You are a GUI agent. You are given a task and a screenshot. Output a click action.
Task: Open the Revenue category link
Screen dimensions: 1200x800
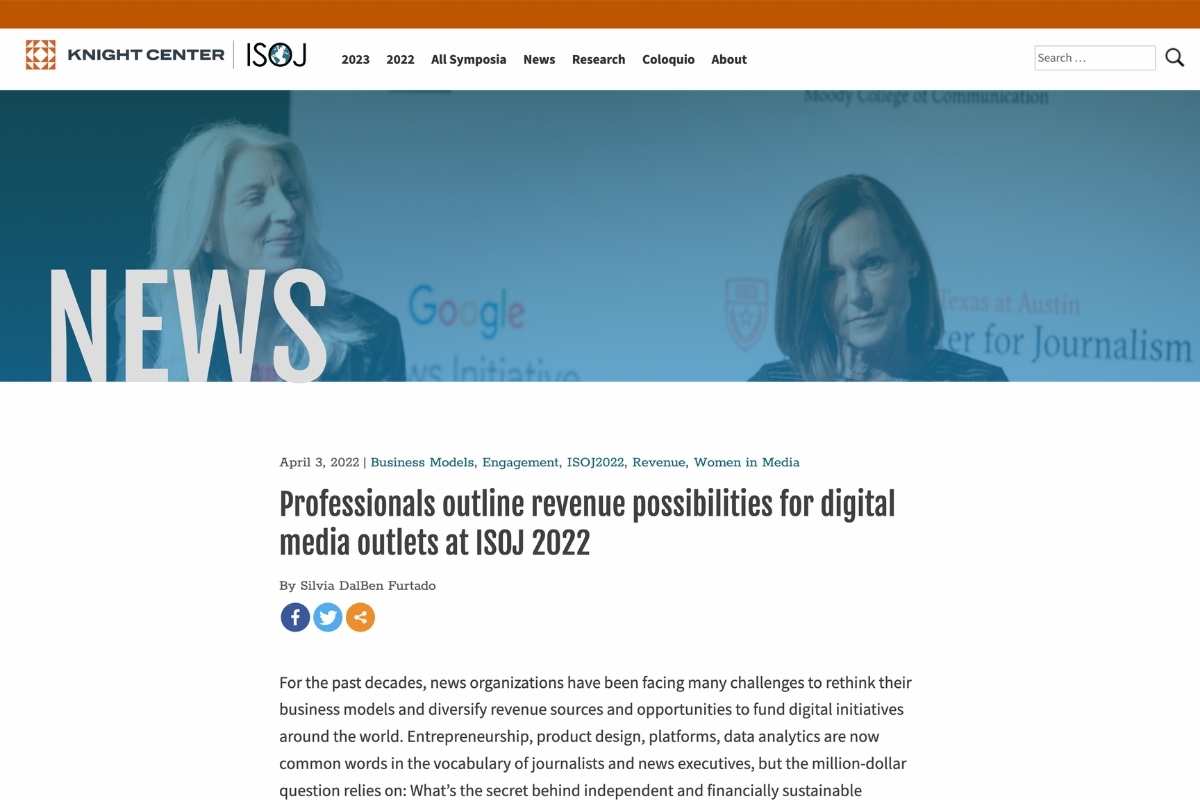pos(659,463)
